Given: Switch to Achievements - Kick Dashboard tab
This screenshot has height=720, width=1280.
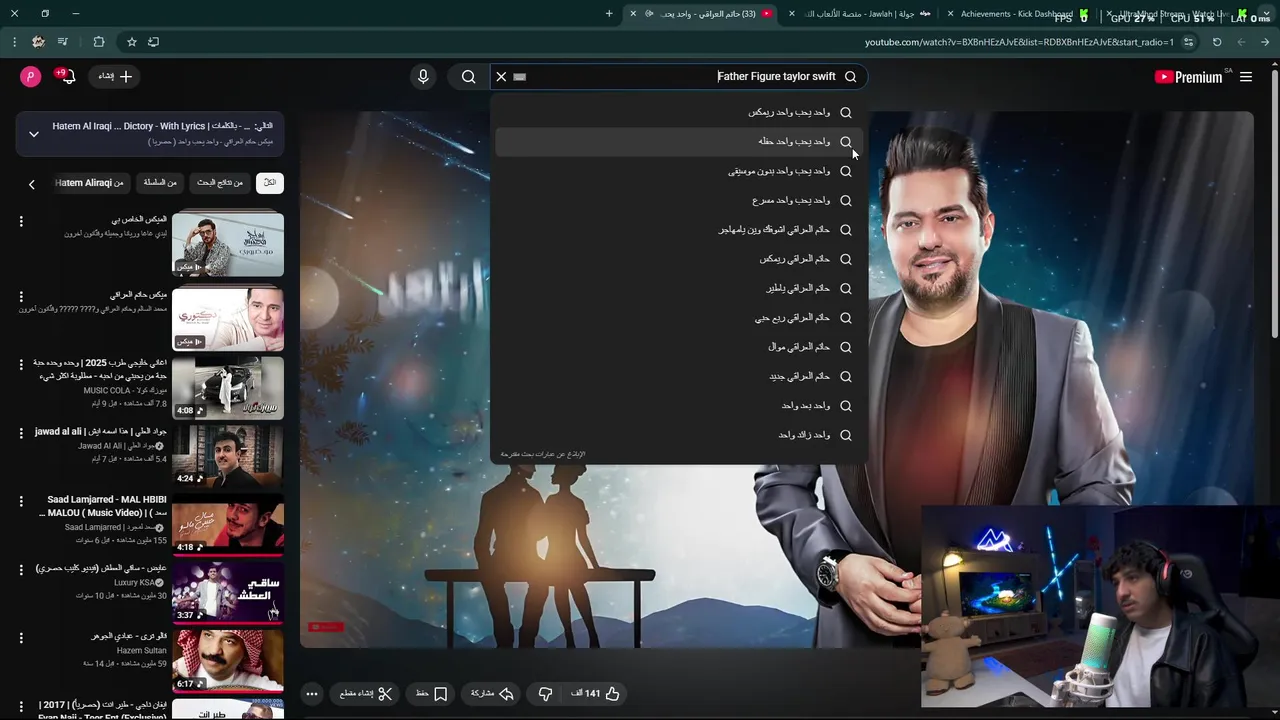Looking at the screenshot, I should point(1017,14).
